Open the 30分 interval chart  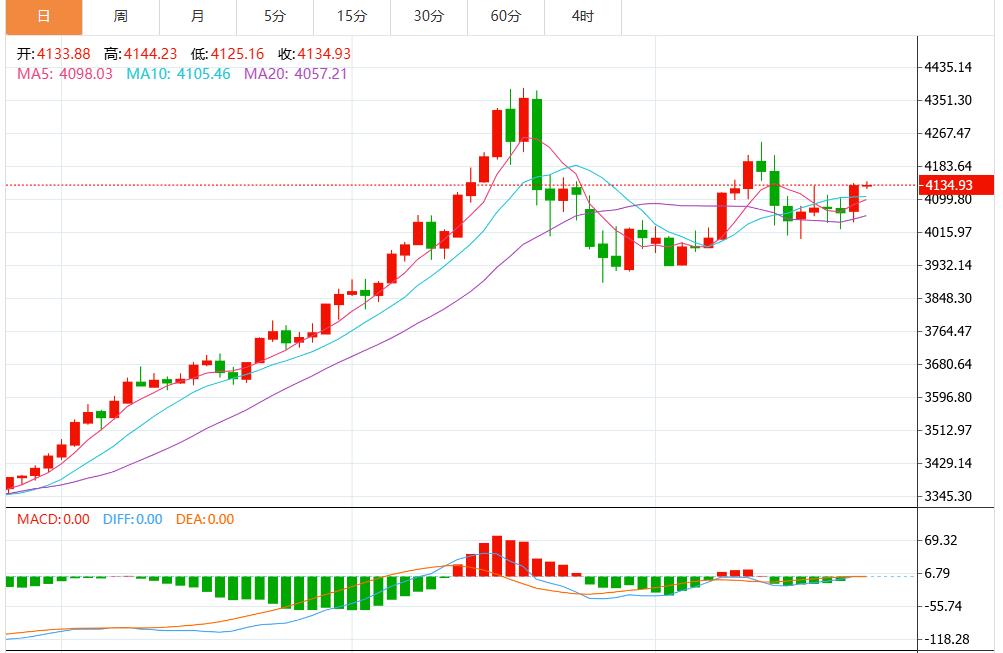click(428, 16)
